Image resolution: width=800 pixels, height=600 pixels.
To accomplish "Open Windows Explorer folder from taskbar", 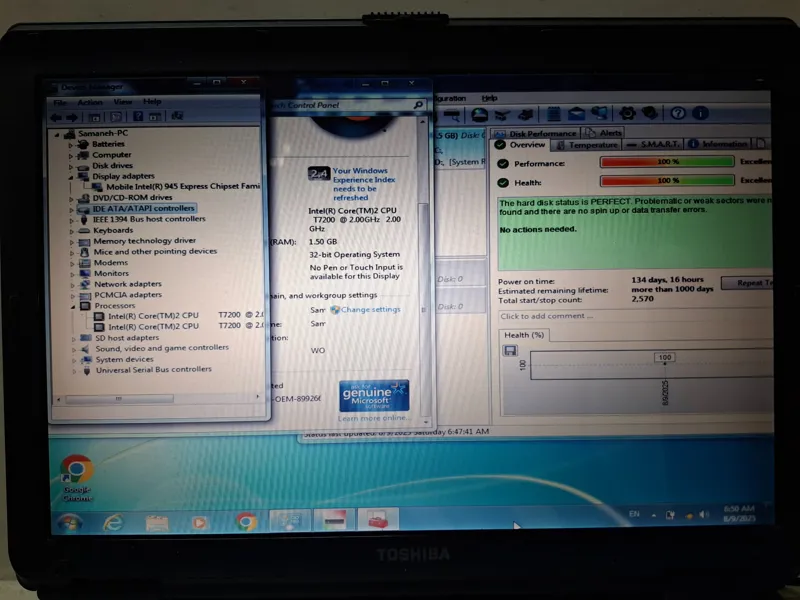I will coord(157,522).
